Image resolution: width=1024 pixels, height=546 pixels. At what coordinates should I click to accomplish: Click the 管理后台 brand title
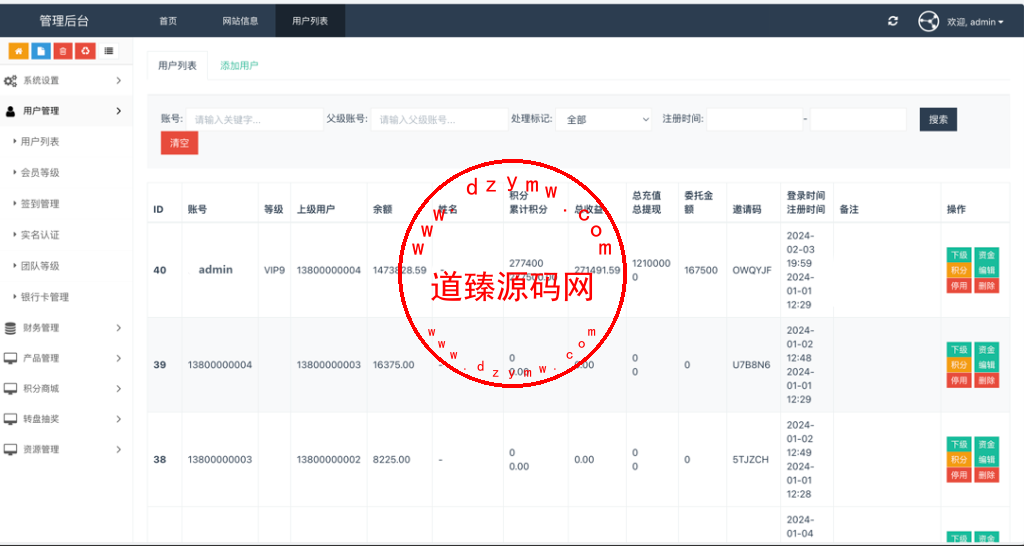pyautogui.click(x=64, y=21)
